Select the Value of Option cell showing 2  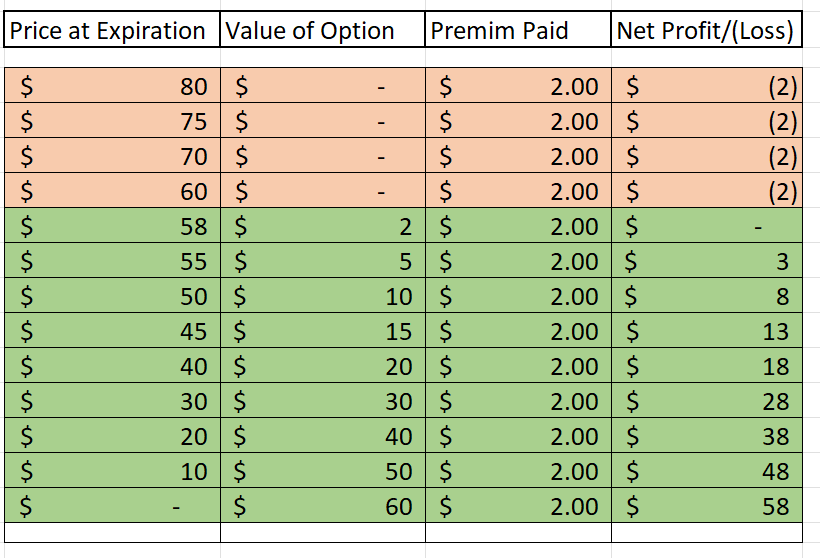tap(322, 227)
